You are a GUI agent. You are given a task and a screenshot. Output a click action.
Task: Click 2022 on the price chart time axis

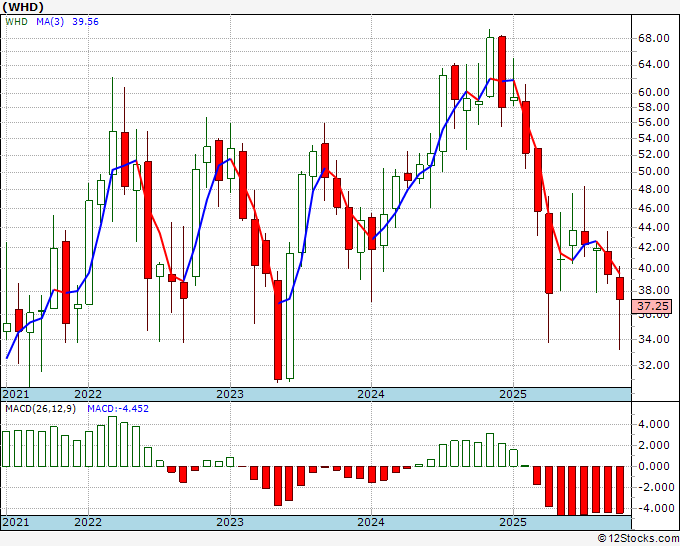click(x=88, y=394)
